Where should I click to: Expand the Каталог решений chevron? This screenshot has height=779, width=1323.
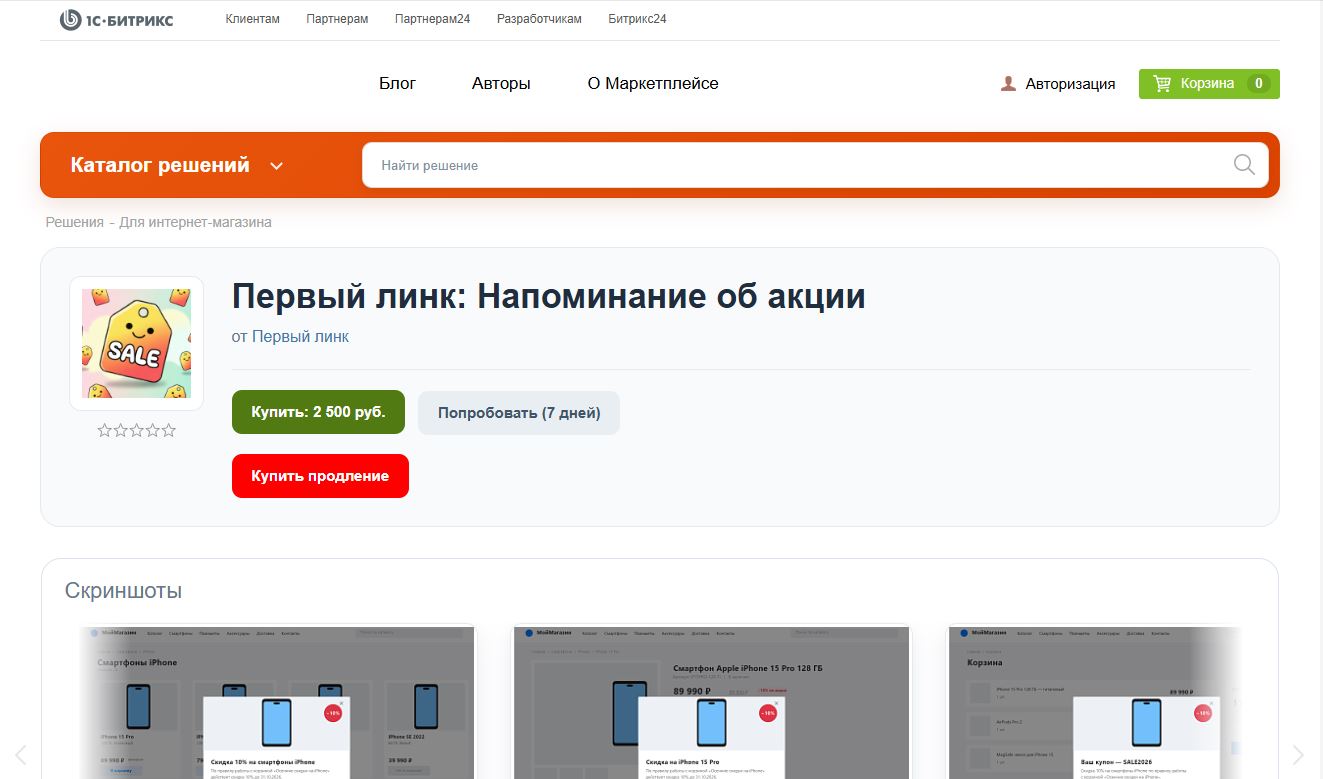(x=277, y=166)
